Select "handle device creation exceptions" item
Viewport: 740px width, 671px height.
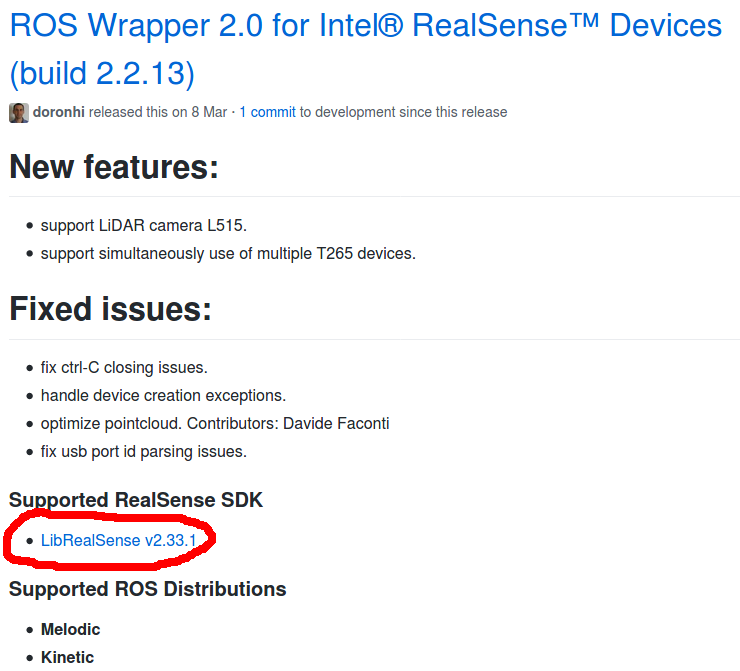point(163,395)
